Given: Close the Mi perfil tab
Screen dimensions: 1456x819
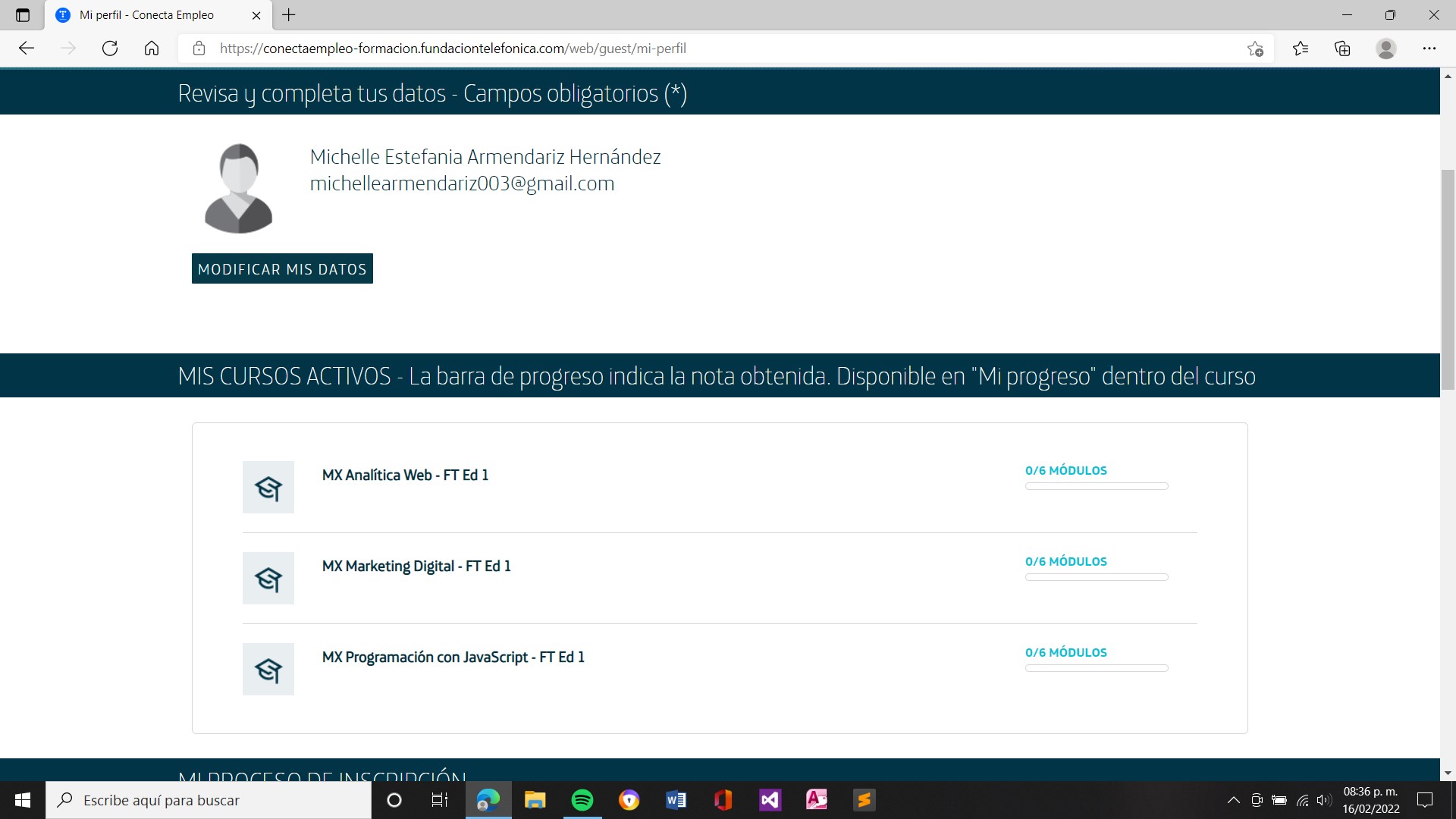Looking at the screenshot, I should pyautogui.click(x=256, y=15).
